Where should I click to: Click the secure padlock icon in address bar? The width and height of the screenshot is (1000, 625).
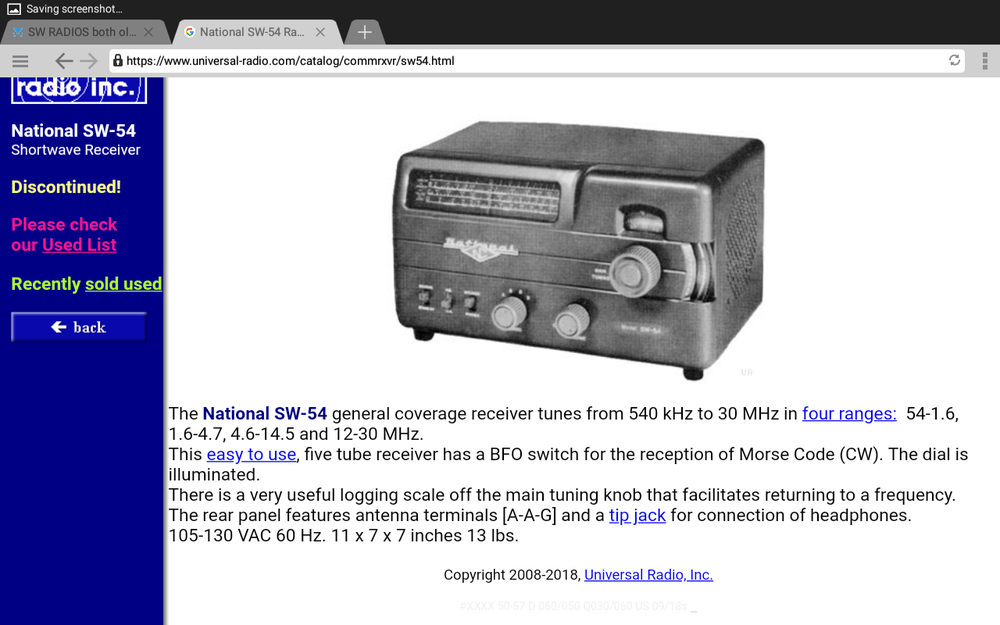point(118,61)
